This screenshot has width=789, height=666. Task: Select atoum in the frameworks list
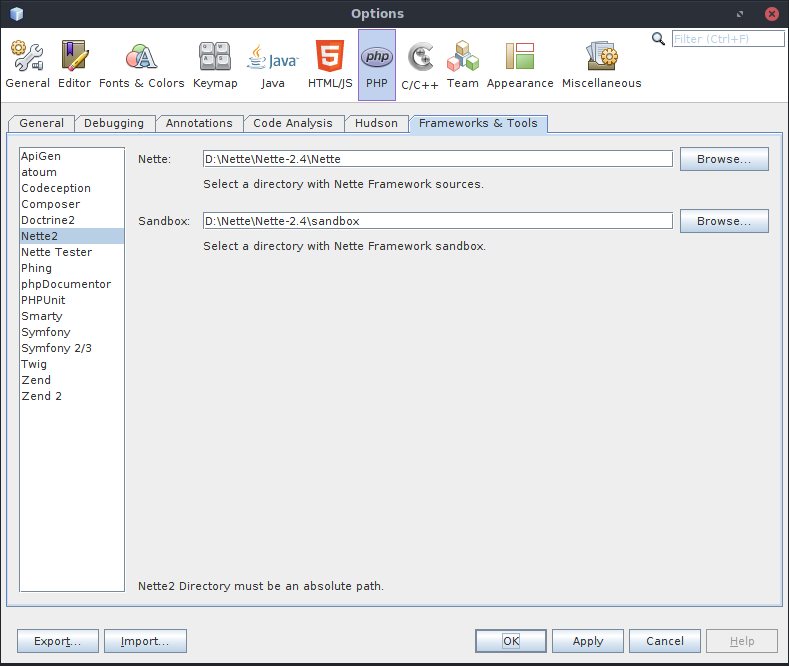(72, 172)
